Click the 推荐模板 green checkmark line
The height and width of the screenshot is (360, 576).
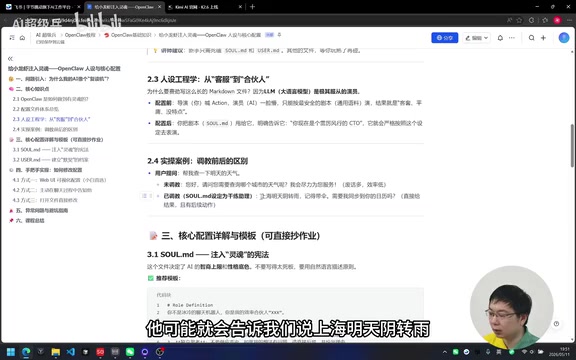(164, 278)
